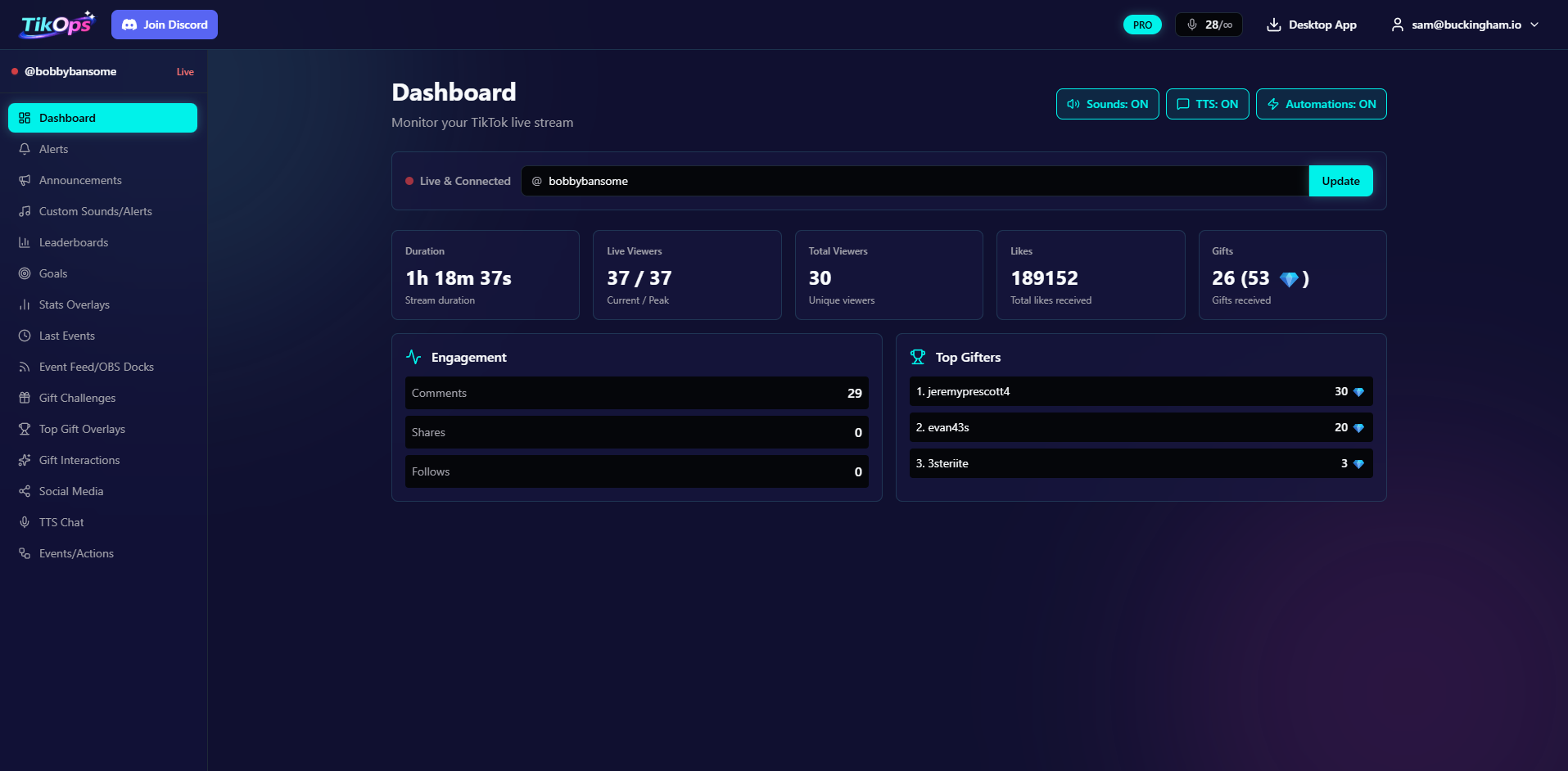The image size is (1568, 771).
Task: Click the Update button
Action: coord(1340,181)
